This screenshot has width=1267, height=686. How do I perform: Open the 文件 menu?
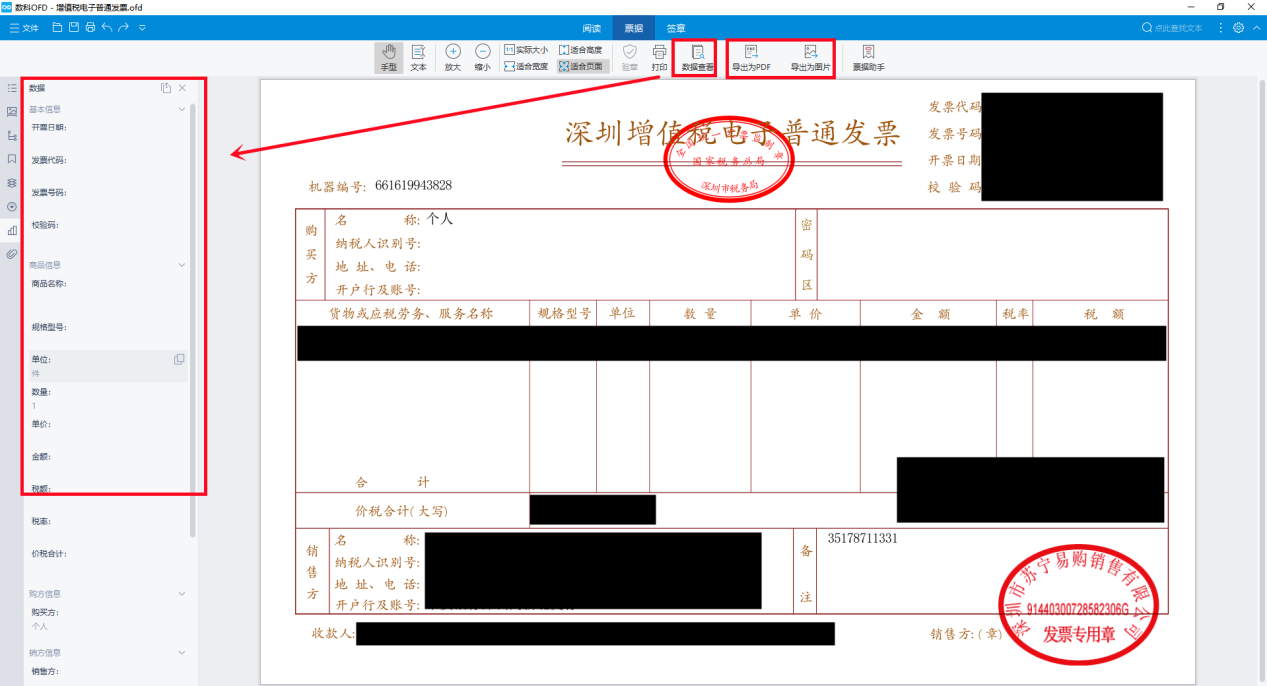pyautogui.click(x=22, y=27)
